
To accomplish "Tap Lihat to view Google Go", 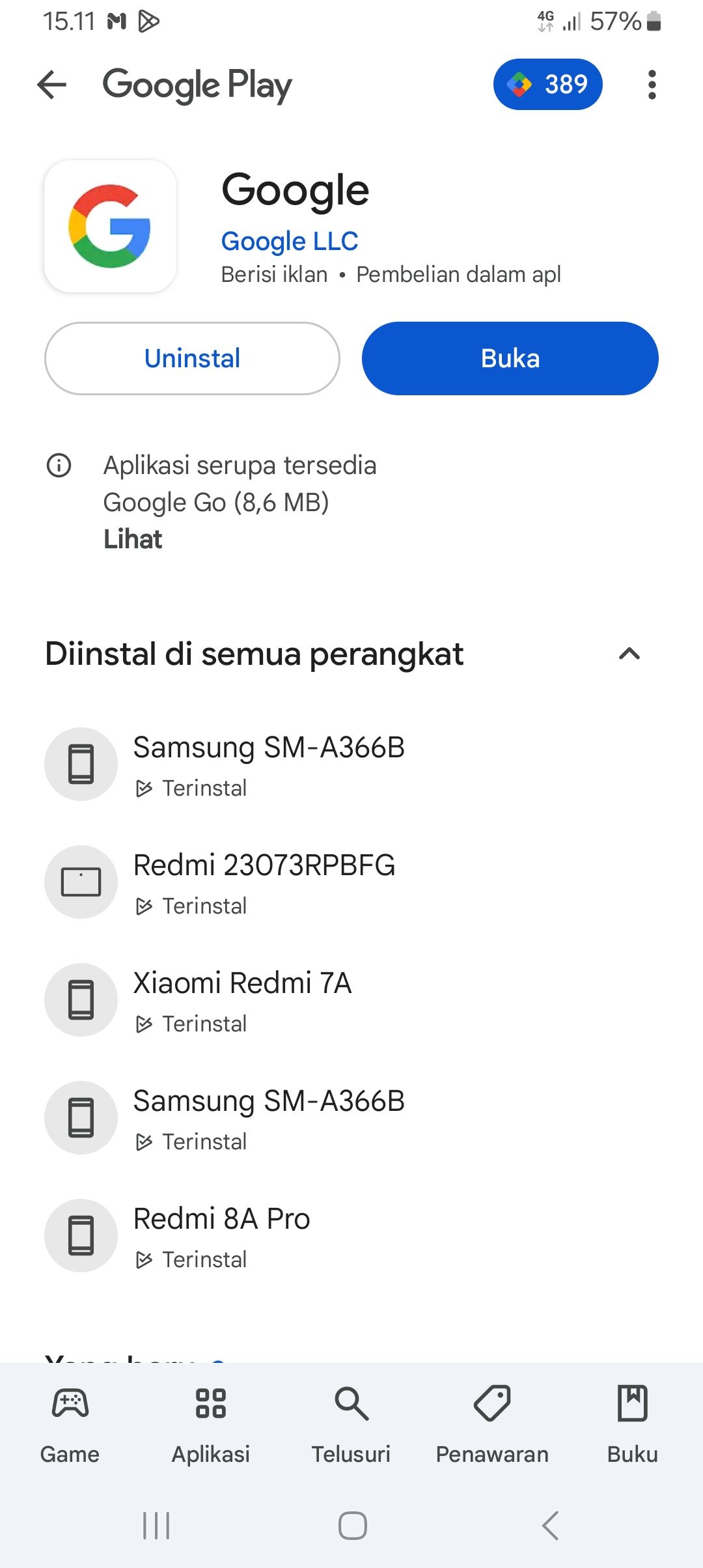I will click(133, 539).
